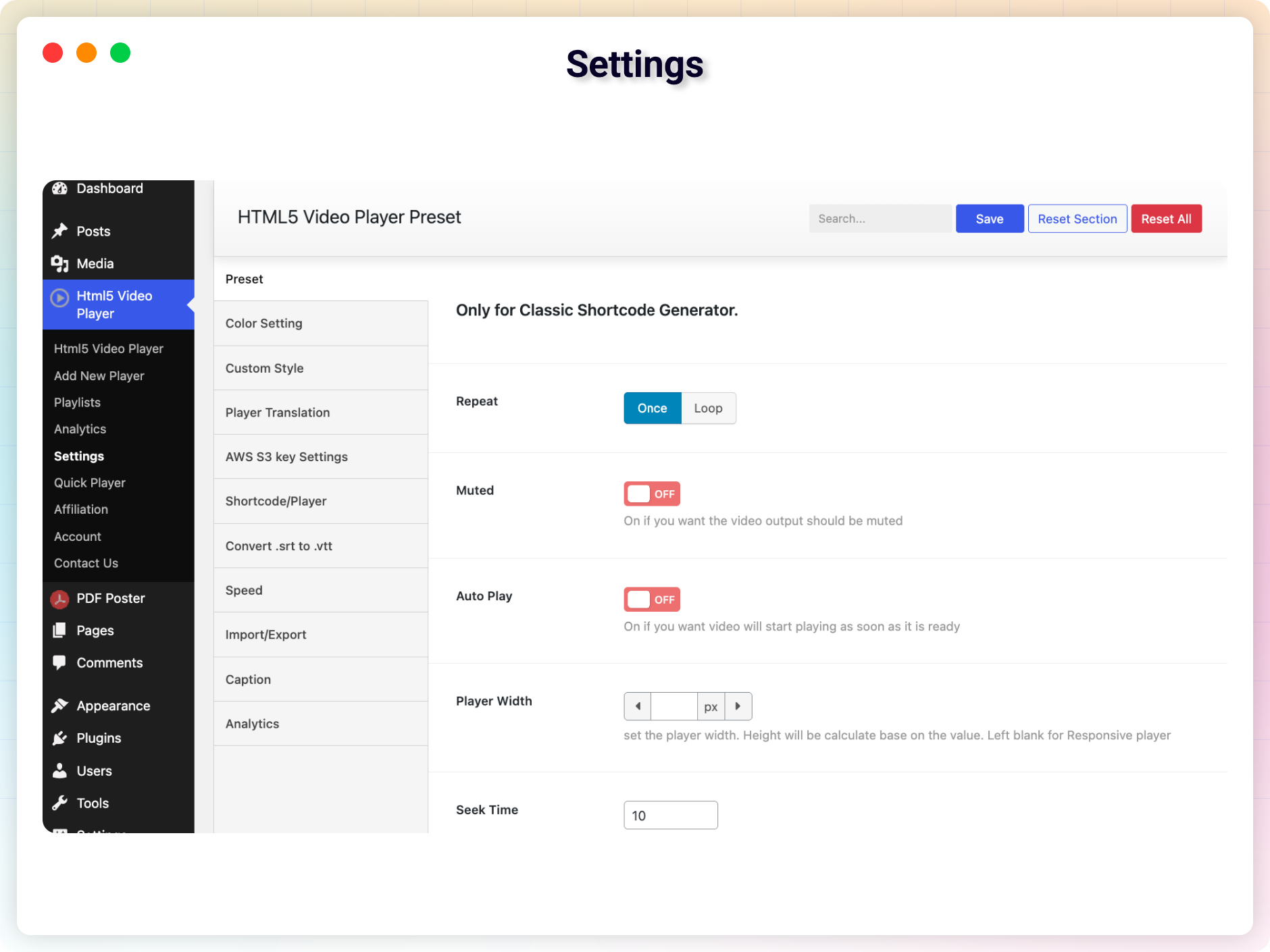The image size is (1270, 952).
Task: Click the Tools wrench icon
Action: tap(60, 803)
